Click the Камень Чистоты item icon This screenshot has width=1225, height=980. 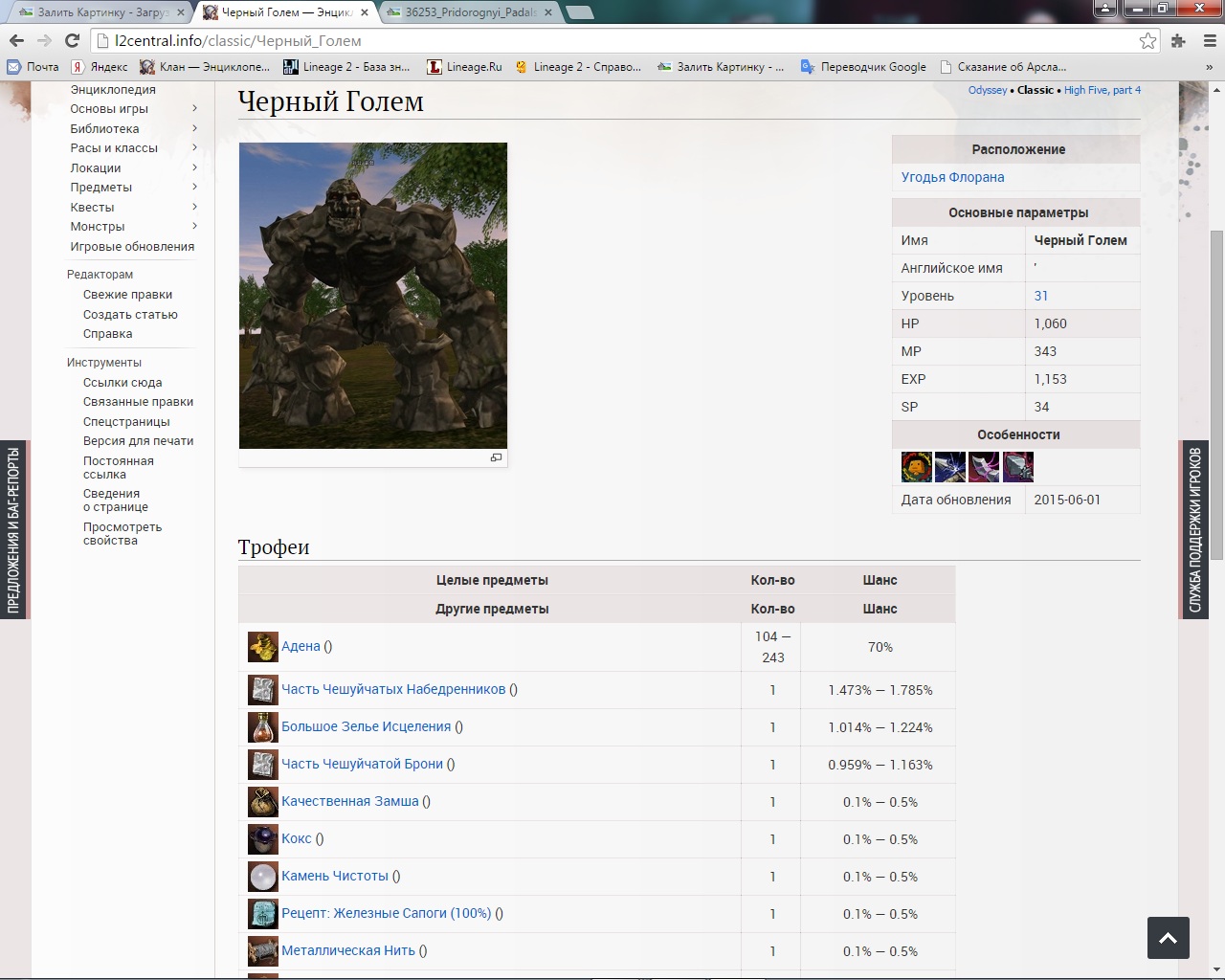tap(263, 877)
